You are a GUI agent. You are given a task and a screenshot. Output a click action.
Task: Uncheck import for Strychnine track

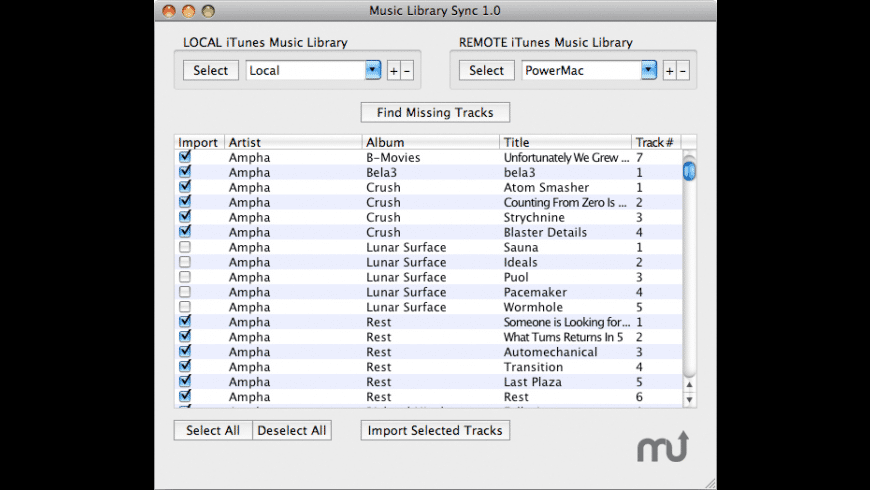pyautogui.click(x=185, y=217)
